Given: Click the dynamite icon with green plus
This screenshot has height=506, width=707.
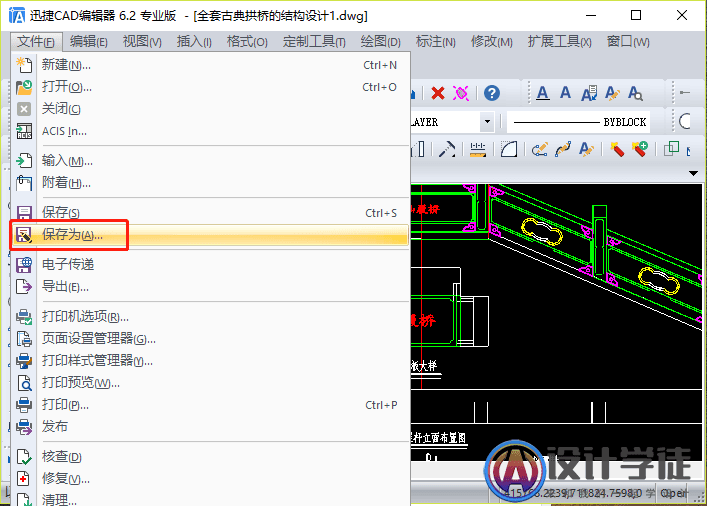Looking at the screenshot, I should [640, 149].
